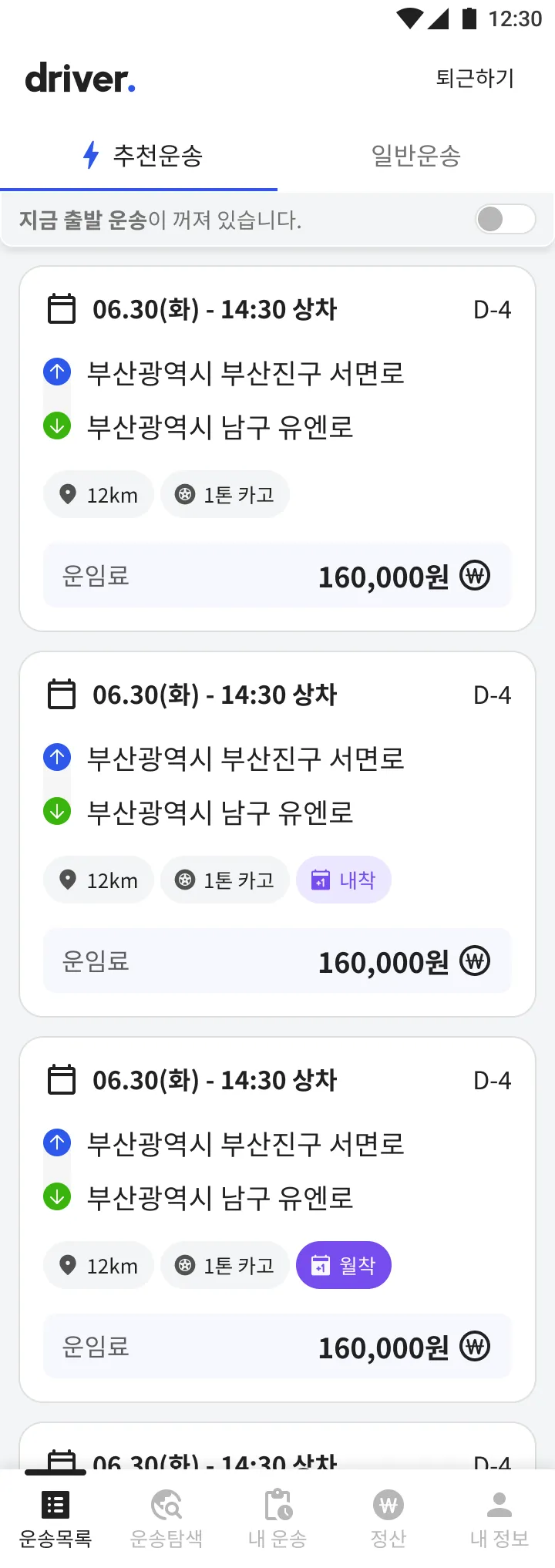Click the purple 월착 tag on the third card
Image resolution: width=555 pixels, height=1568 pixels.
(x=344, y=1265)
